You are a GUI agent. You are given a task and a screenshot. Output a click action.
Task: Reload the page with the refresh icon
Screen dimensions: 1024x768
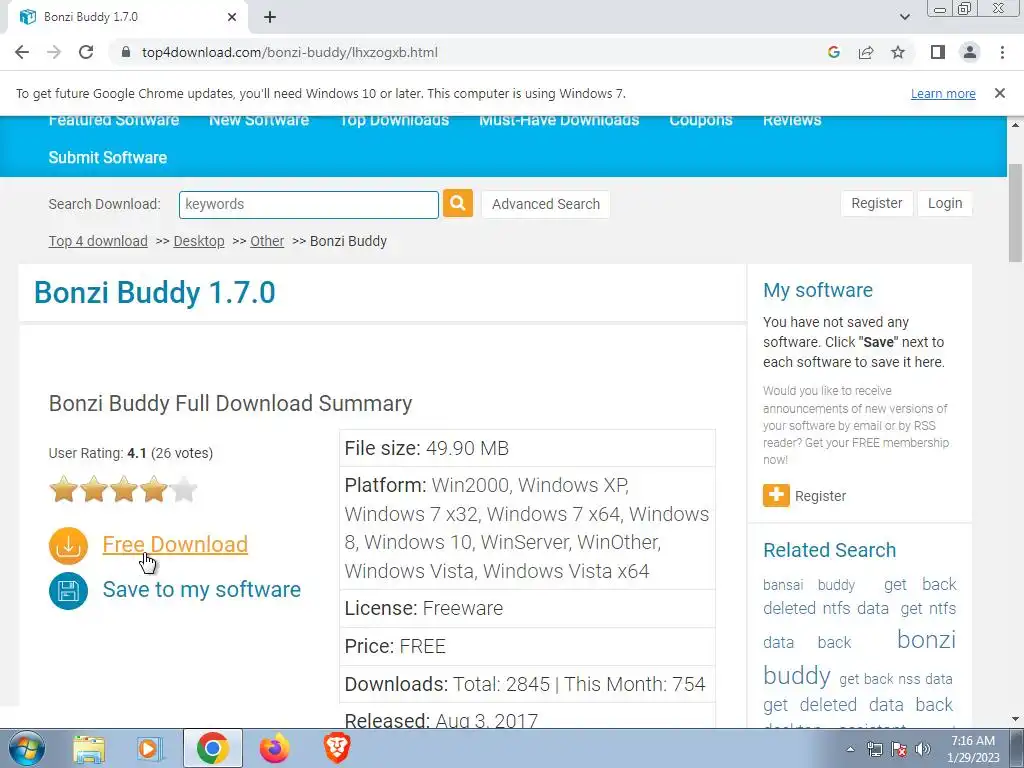(x=86, y=52)
